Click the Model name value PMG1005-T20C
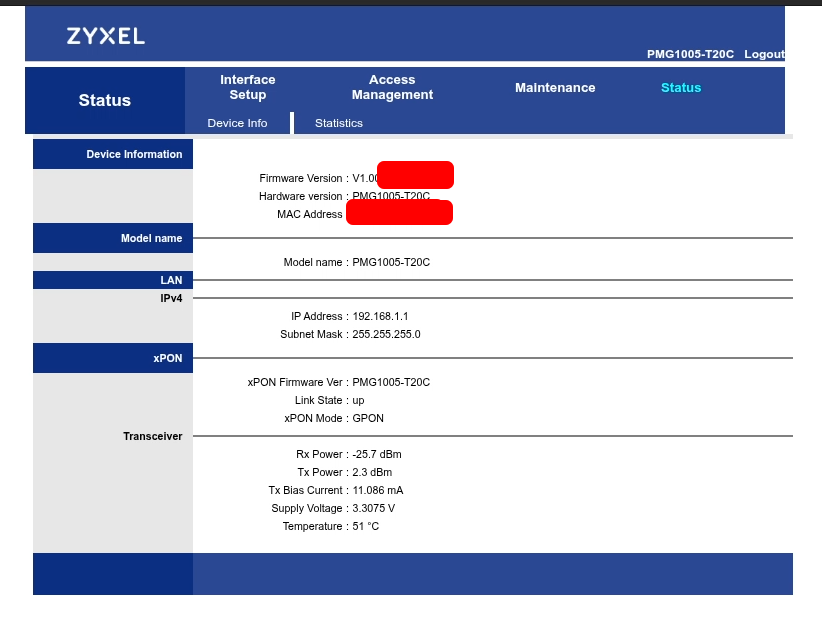The height and width of the screenshot is (620, 822). click(x=391, y=262)
